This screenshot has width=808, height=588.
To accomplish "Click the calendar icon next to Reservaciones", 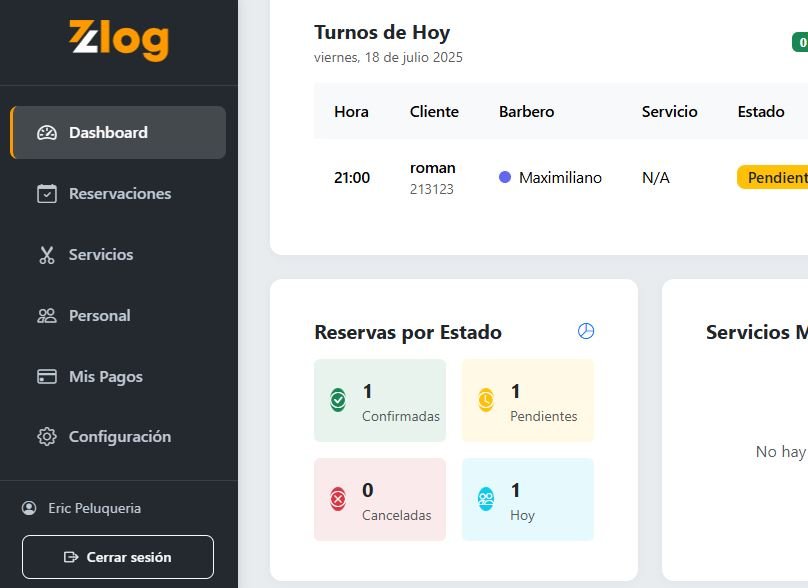I will tap(45, 193).
